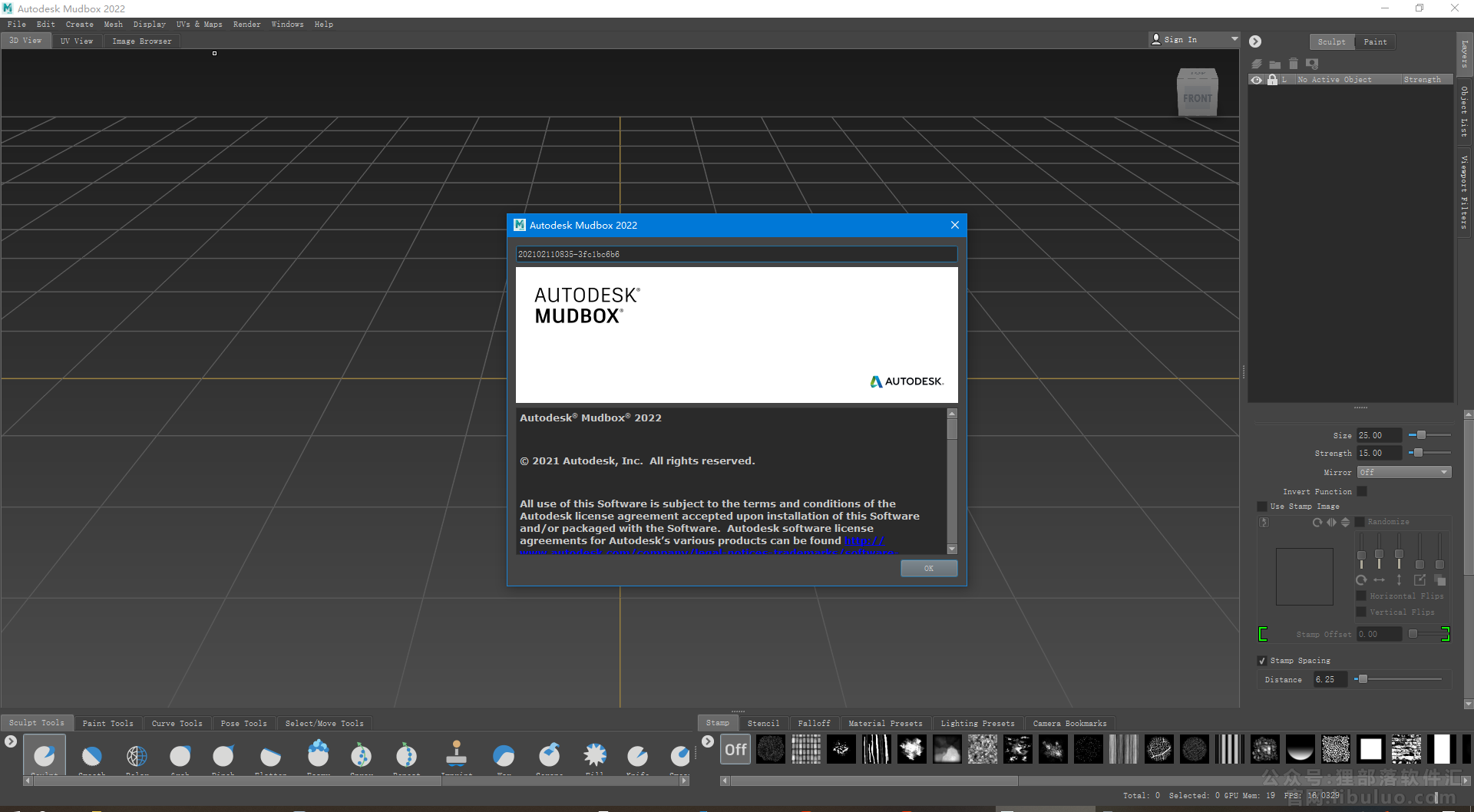Click OK in the About dialog
1474x812 pixels.
929,568
